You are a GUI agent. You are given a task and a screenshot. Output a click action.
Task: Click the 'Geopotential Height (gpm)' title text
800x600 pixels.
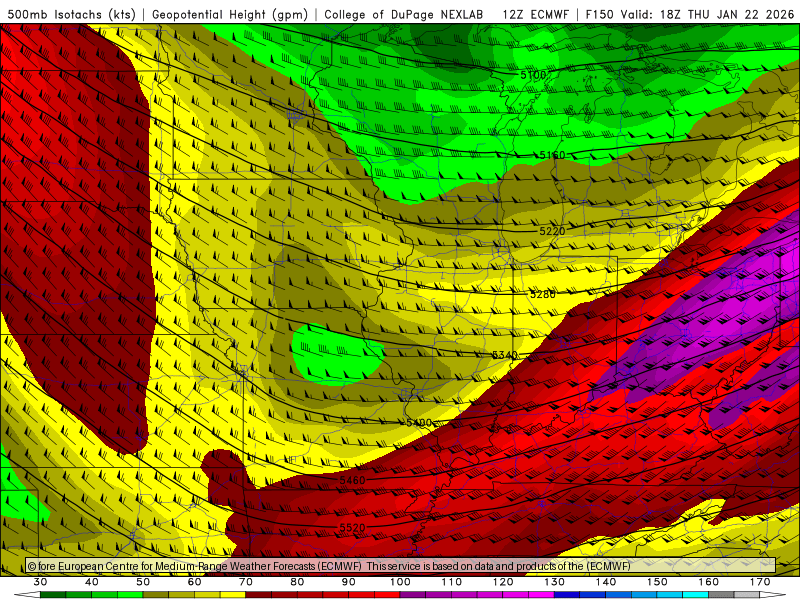point(230,15)
